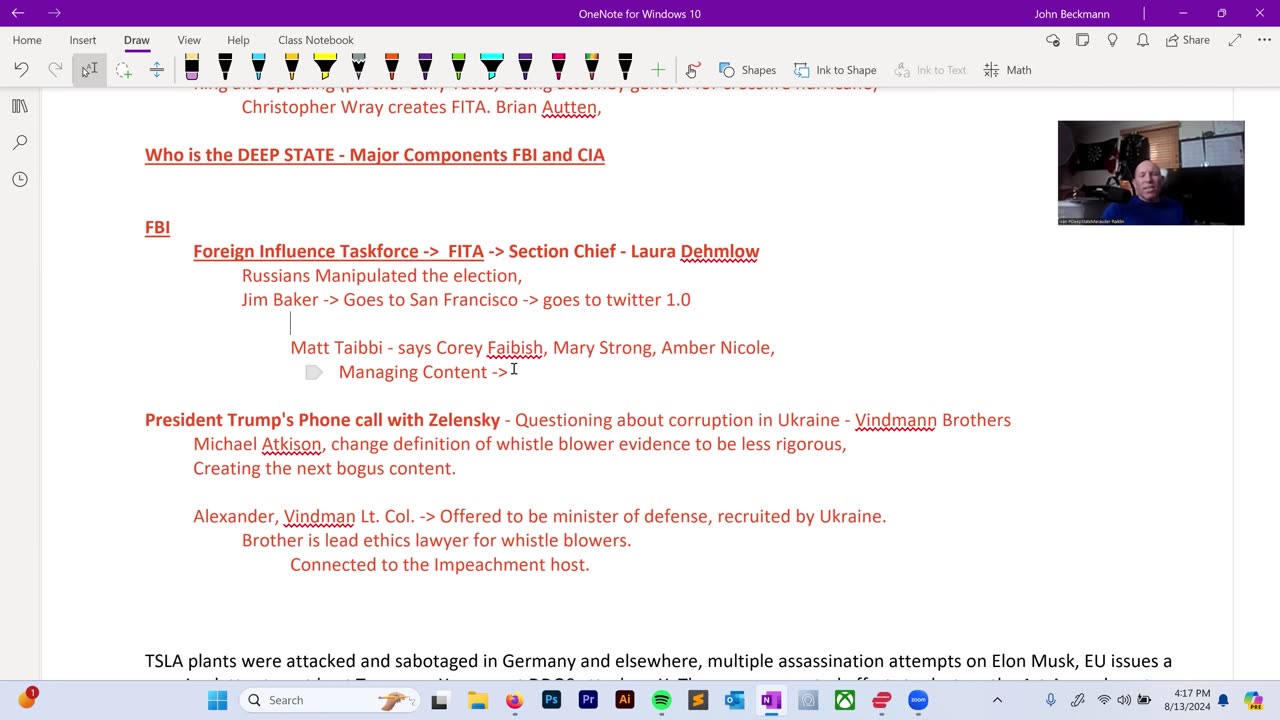Open the notifications bell
Viewport: 1280px width, 720px height.
coord(1142,40)
